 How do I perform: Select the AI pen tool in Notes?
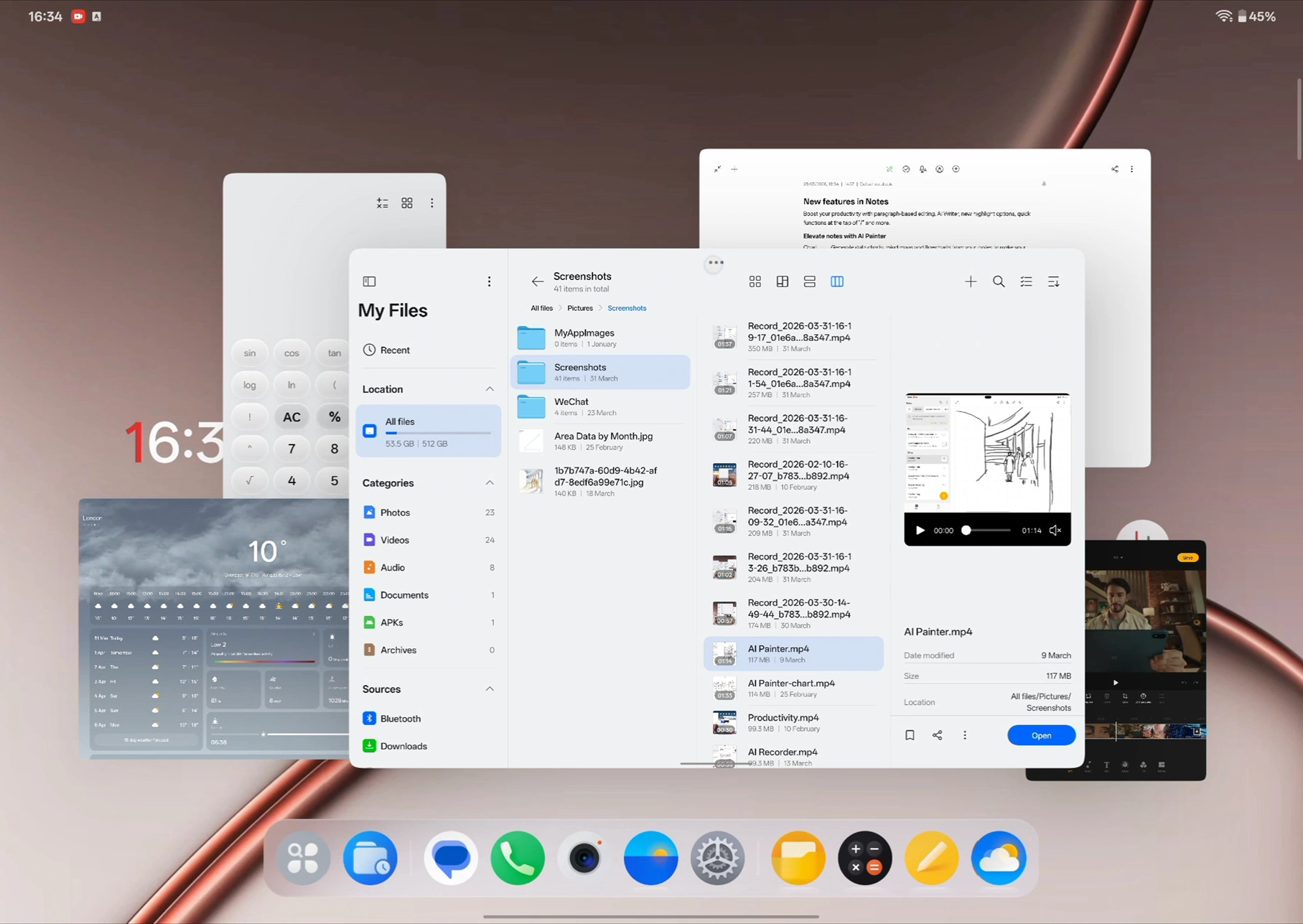[x=889, y=169]
